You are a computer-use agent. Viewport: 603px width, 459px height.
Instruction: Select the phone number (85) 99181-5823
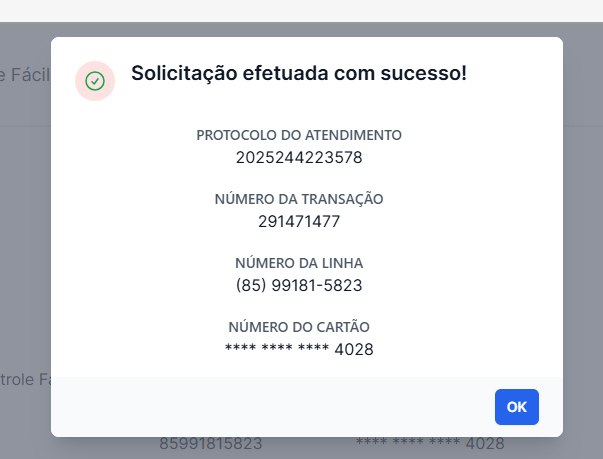click(299, 285)
